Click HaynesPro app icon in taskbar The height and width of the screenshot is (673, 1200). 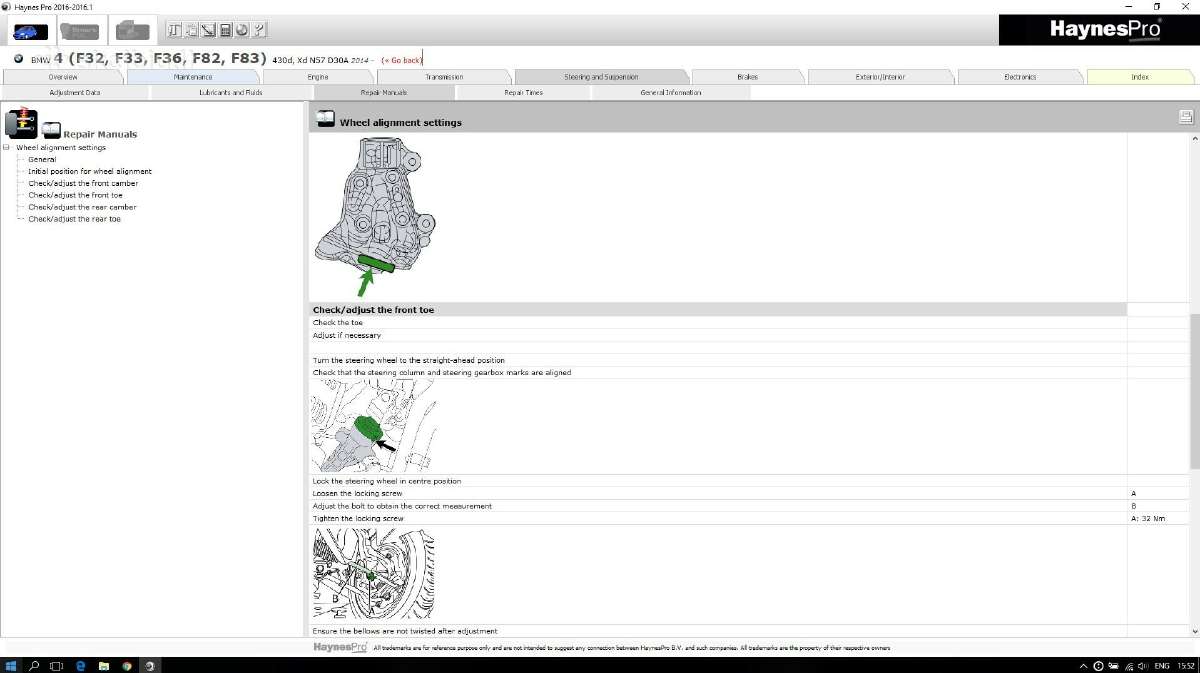tap(150, 665)
